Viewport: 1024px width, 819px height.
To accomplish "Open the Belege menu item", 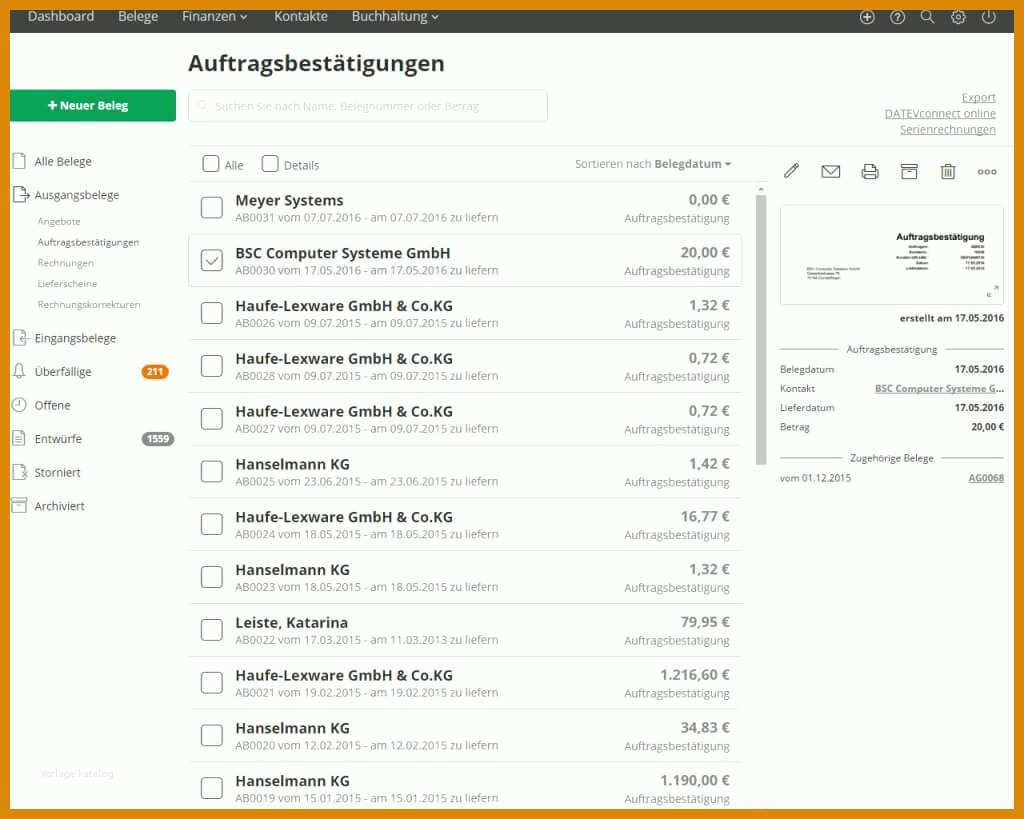I will 138,16.
